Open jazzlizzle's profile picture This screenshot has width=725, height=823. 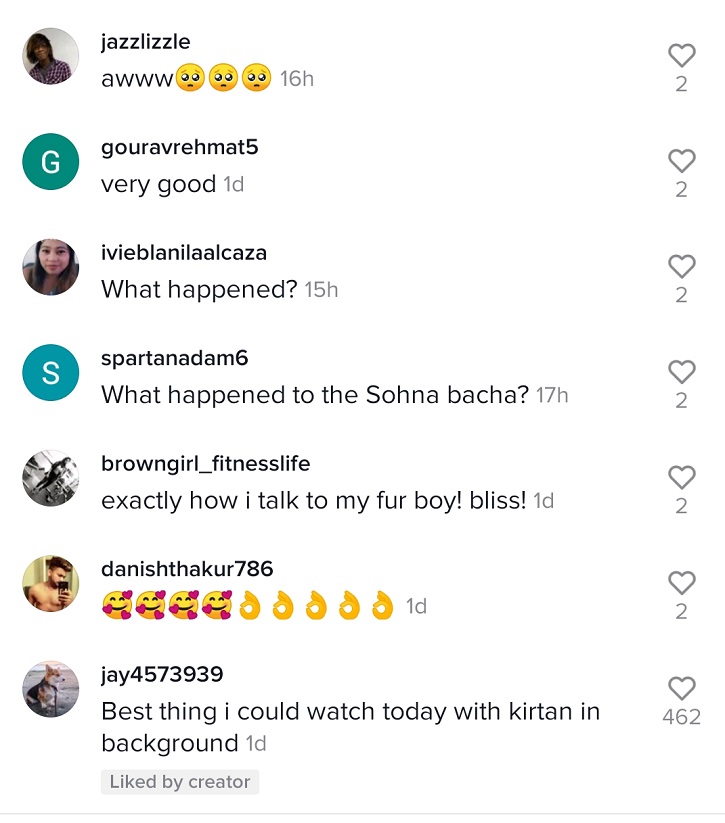(x=50, y=56)
